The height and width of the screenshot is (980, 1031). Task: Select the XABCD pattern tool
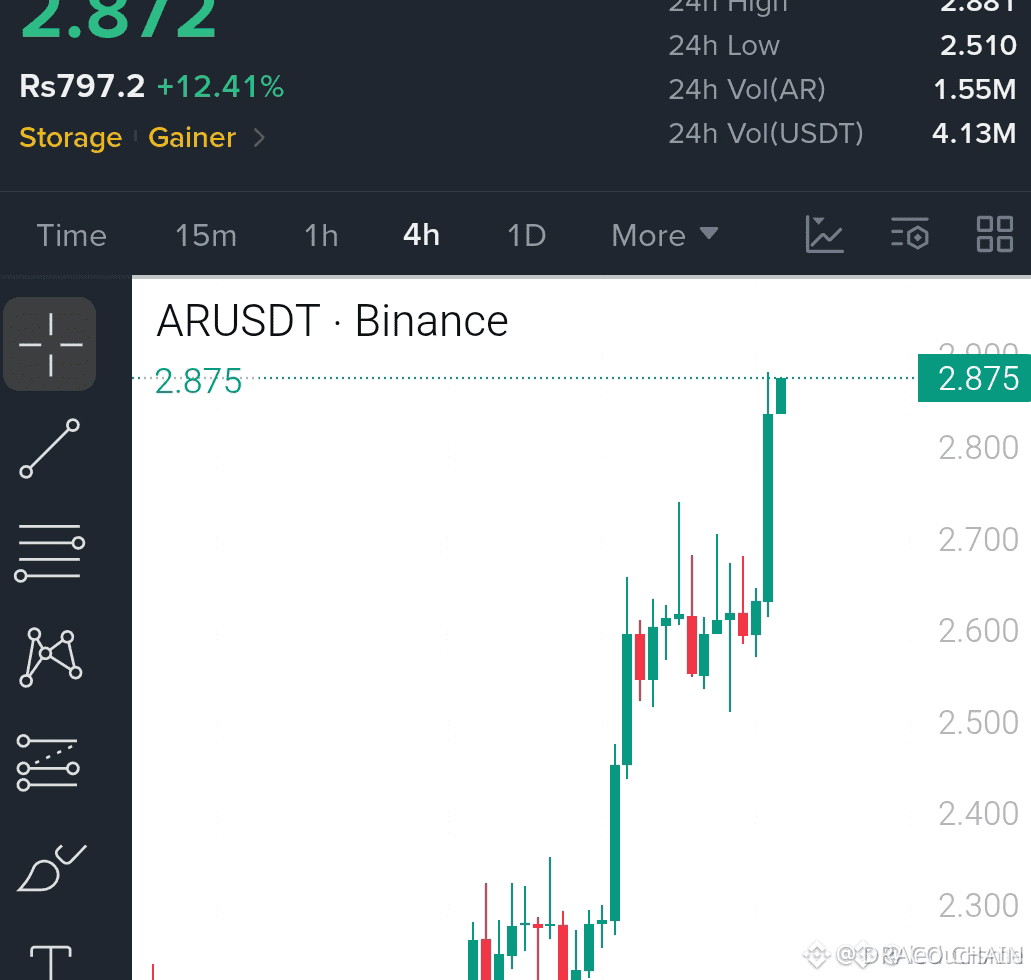tap(51, 658)
